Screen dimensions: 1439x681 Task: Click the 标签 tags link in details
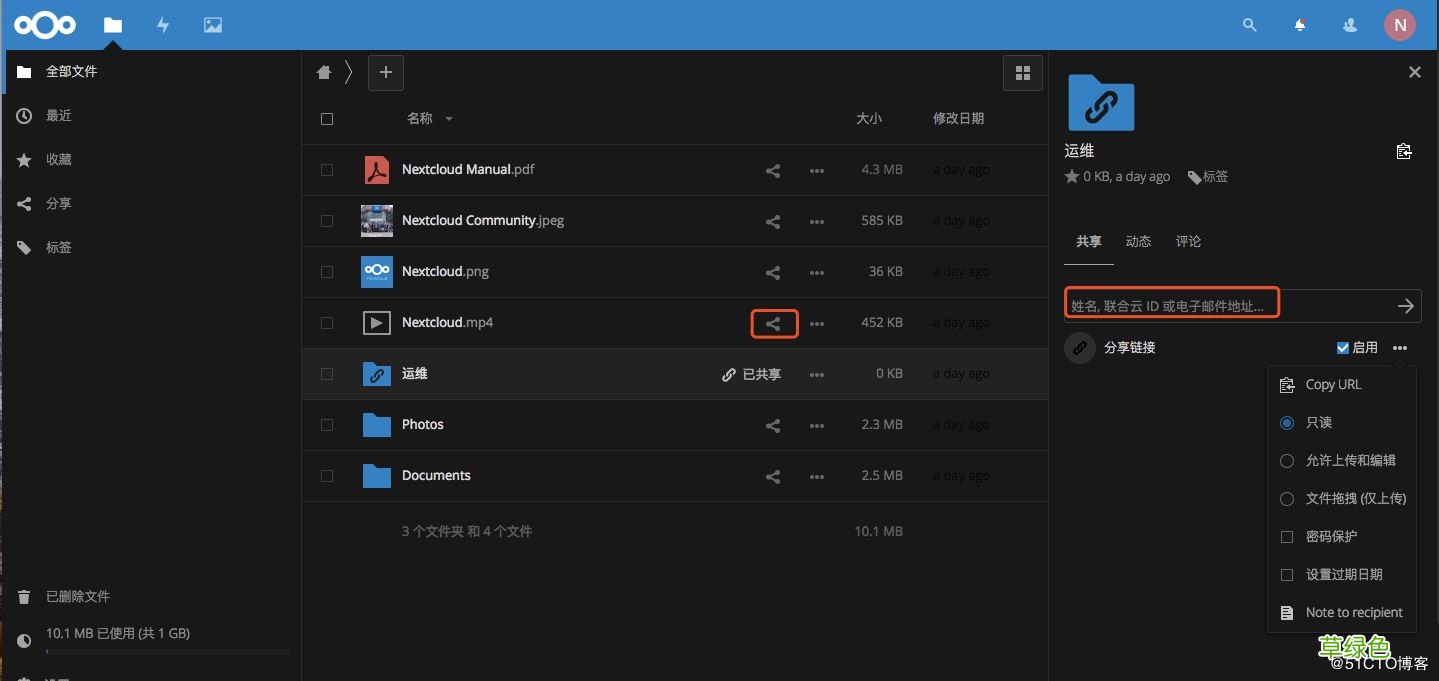[x=1208, y=177]
